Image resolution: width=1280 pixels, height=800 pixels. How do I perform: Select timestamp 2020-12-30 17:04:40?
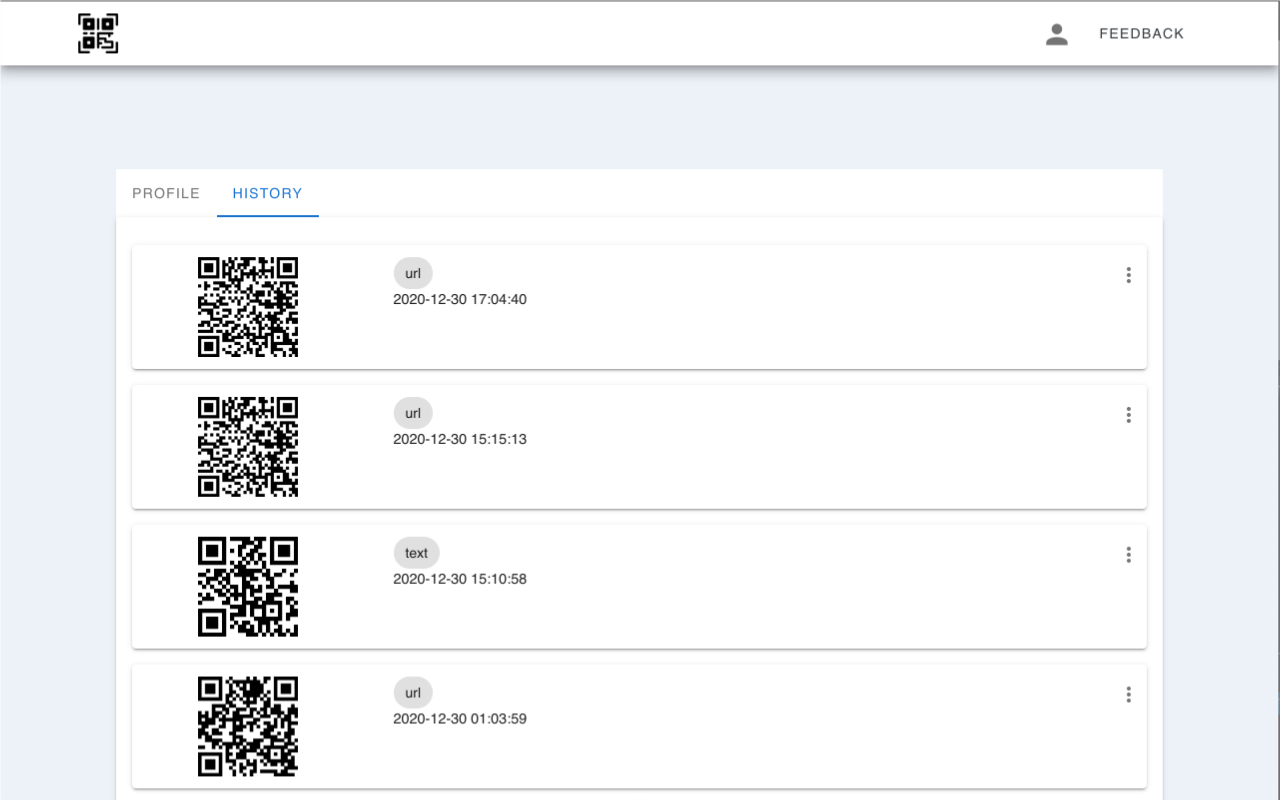click(x=460, y=299)
